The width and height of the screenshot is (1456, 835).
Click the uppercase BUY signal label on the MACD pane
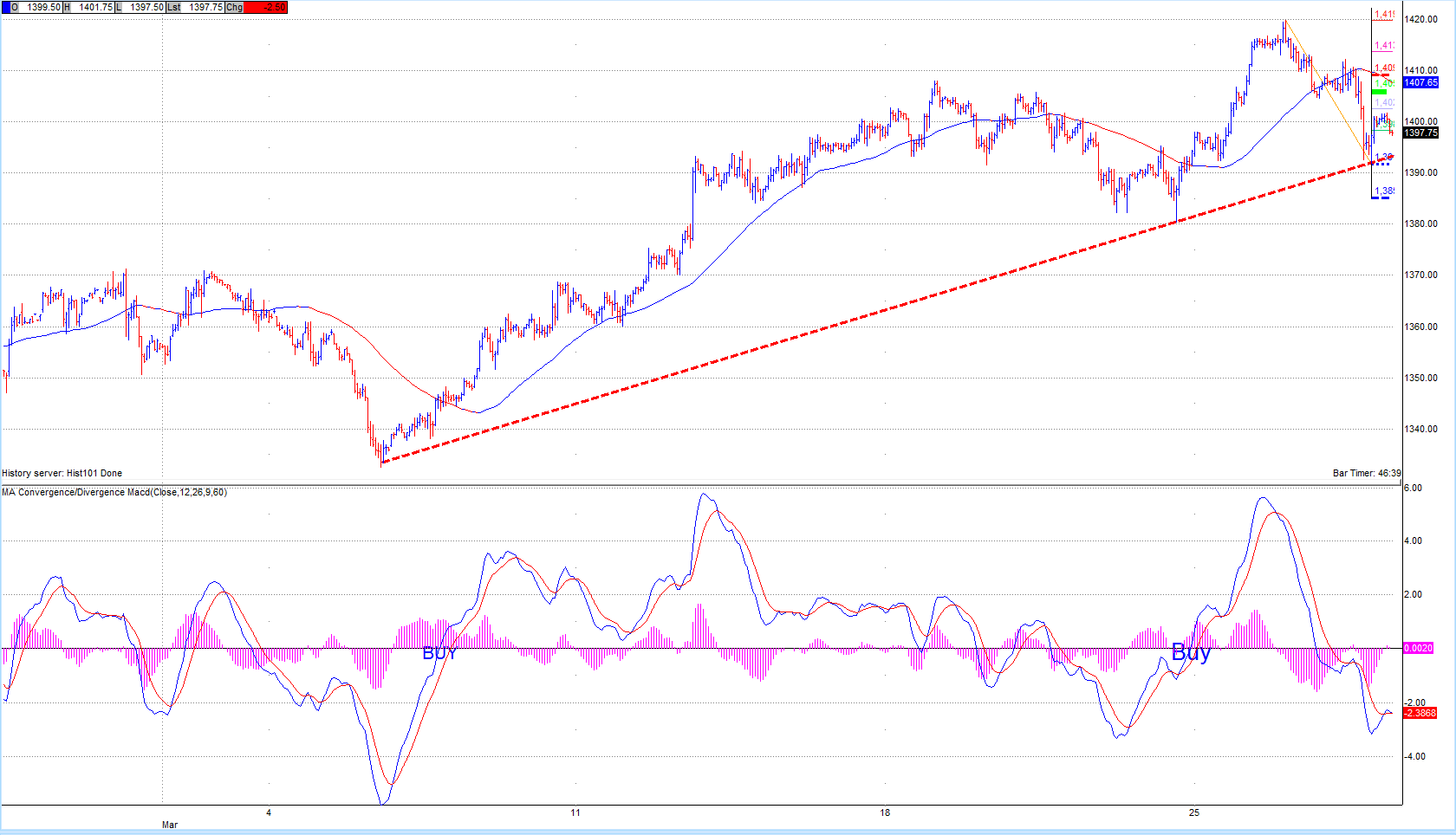439,653
